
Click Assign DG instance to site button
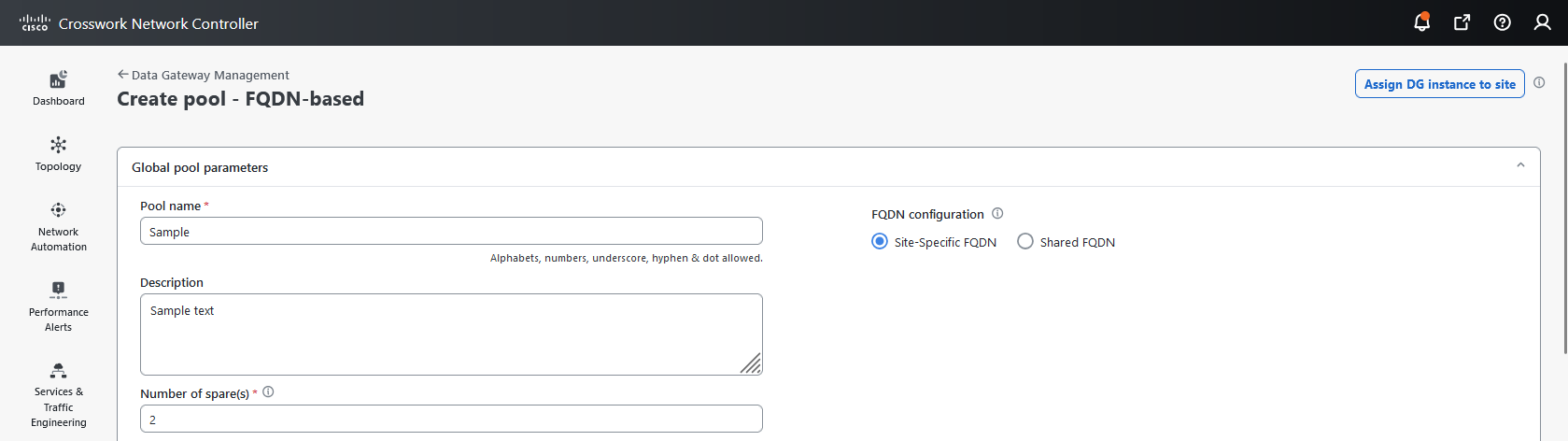click(1439, 84)
